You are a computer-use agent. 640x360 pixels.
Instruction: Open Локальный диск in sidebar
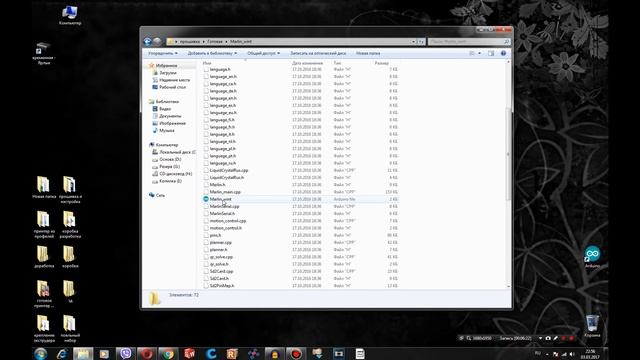click(175, 152)
